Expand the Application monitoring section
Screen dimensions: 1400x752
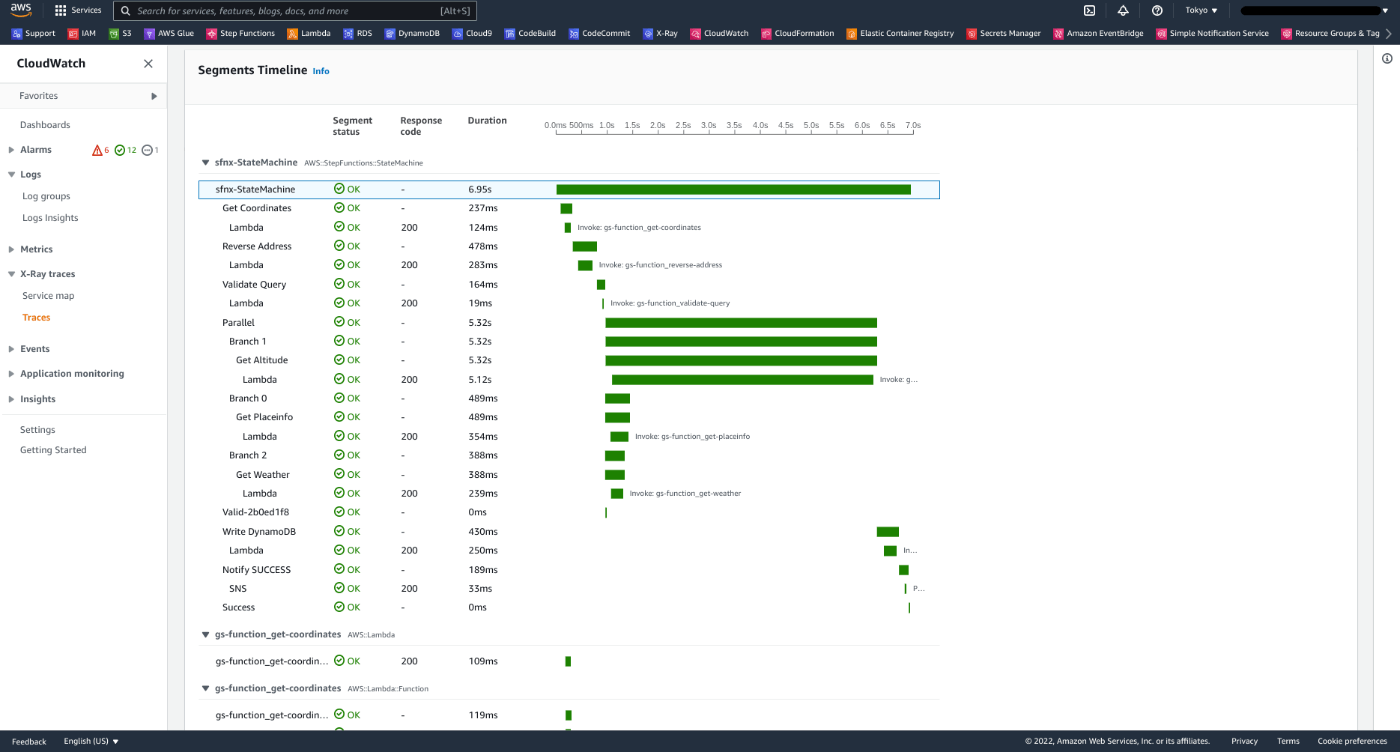[x=11, y=374]
